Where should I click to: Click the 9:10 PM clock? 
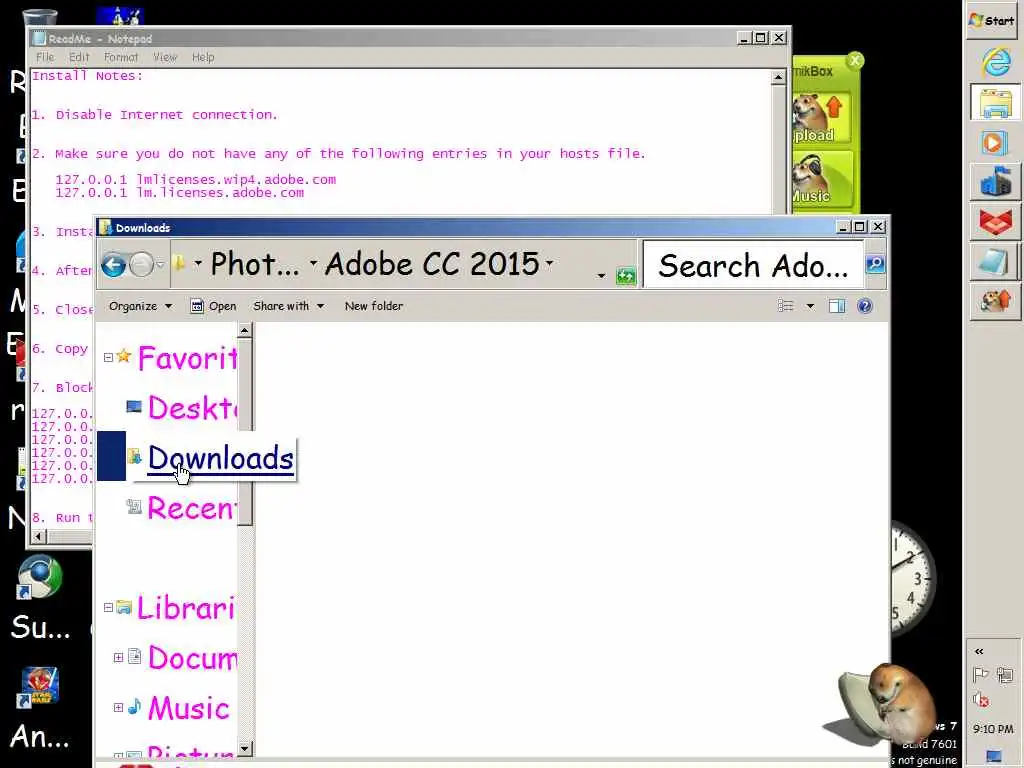(993, 729)
